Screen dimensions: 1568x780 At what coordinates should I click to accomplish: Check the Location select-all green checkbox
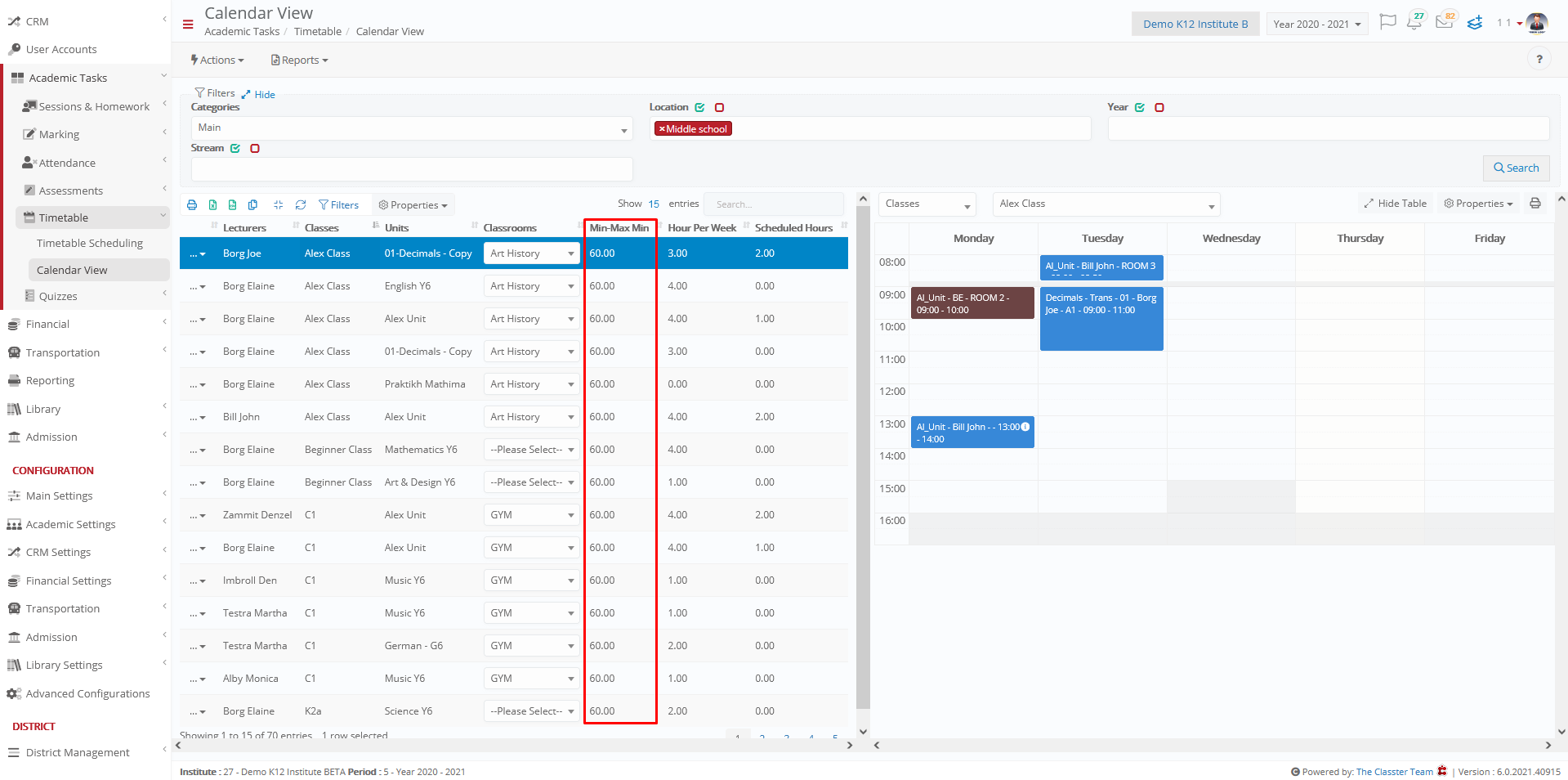click(700, 108)
